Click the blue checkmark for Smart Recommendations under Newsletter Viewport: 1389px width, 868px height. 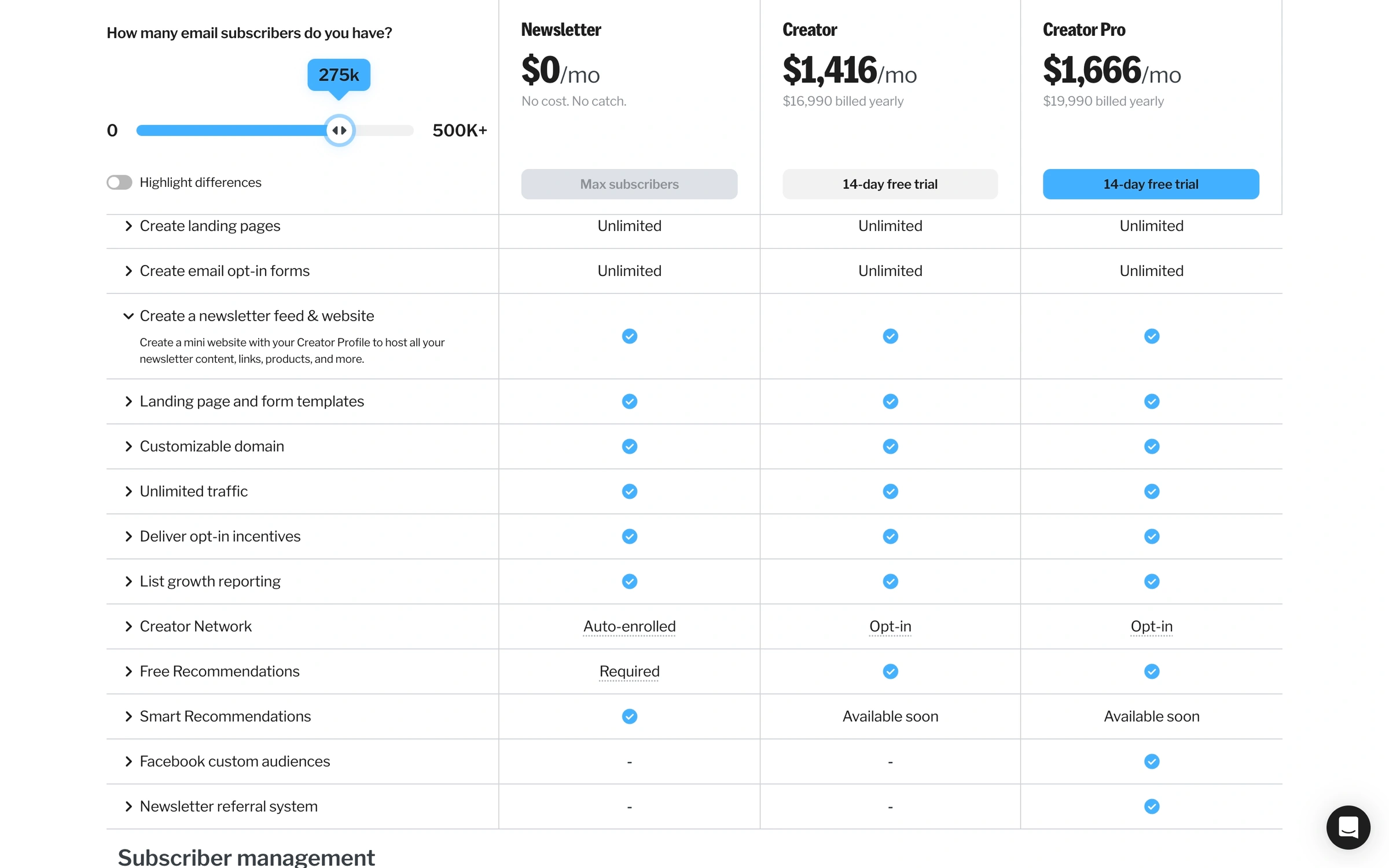[629, 716]
